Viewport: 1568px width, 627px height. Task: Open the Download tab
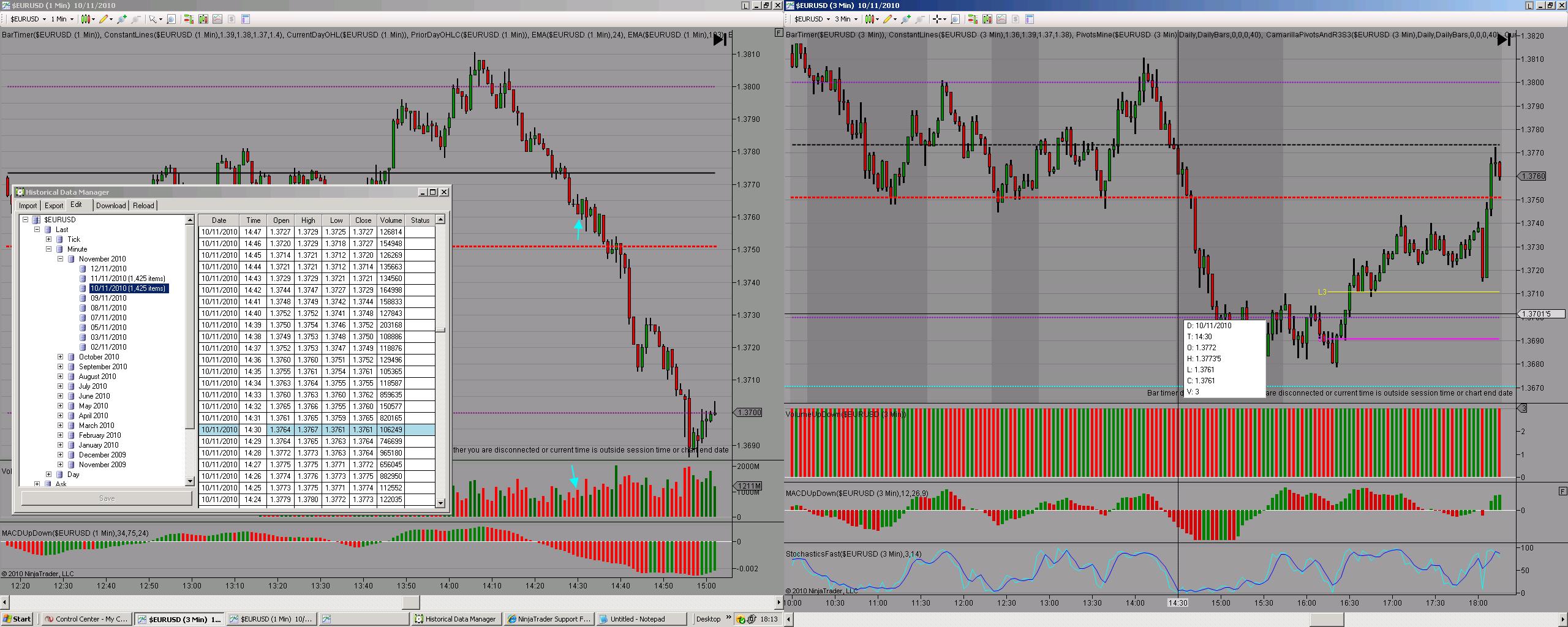tap(111, 206)
